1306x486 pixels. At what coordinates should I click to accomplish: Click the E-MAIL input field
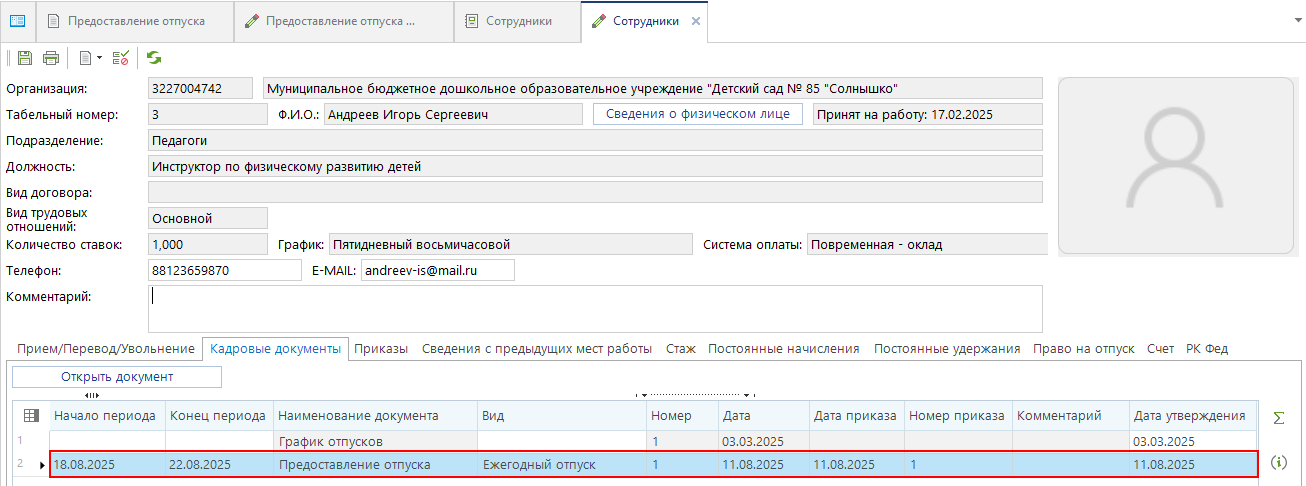[x=436, y=270]
